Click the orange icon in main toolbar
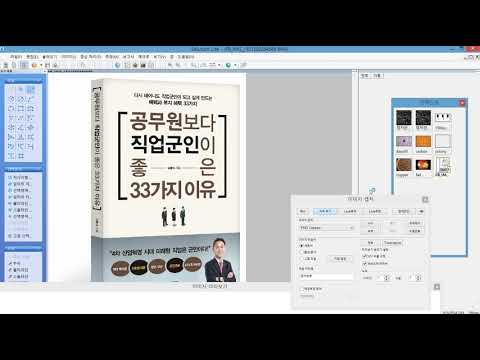 coord(34,65)
